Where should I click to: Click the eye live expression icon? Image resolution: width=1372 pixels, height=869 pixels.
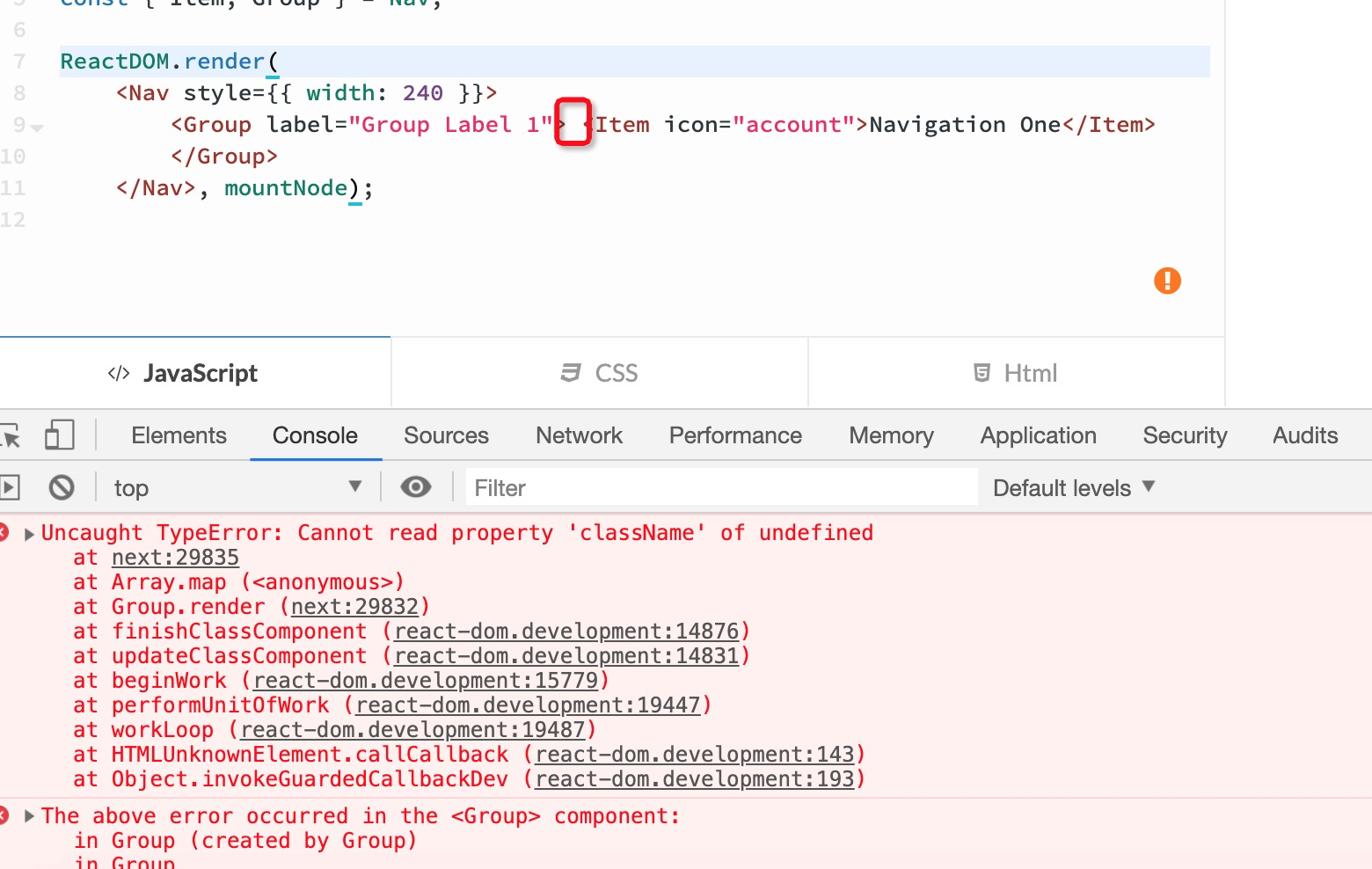point(416,487)
